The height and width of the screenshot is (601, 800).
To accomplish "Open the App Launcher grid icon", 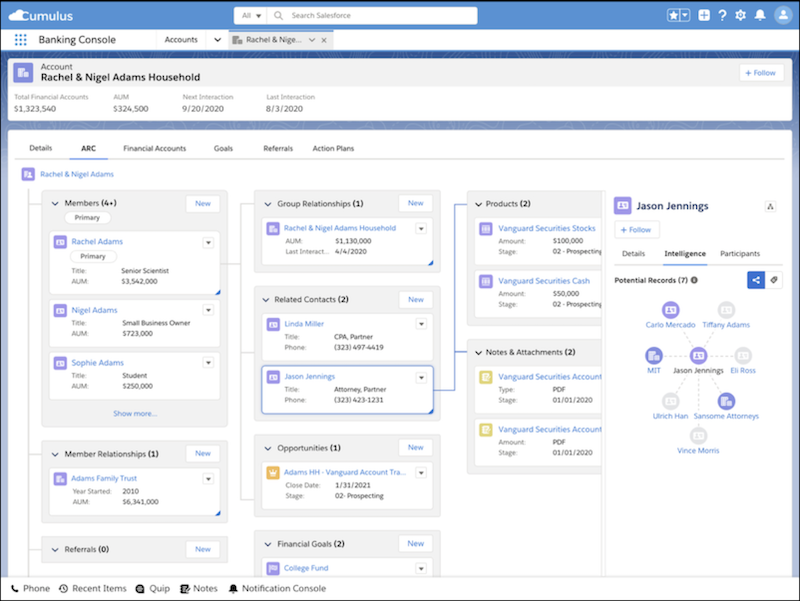I will pyautogui.click(x=20, y=40).
